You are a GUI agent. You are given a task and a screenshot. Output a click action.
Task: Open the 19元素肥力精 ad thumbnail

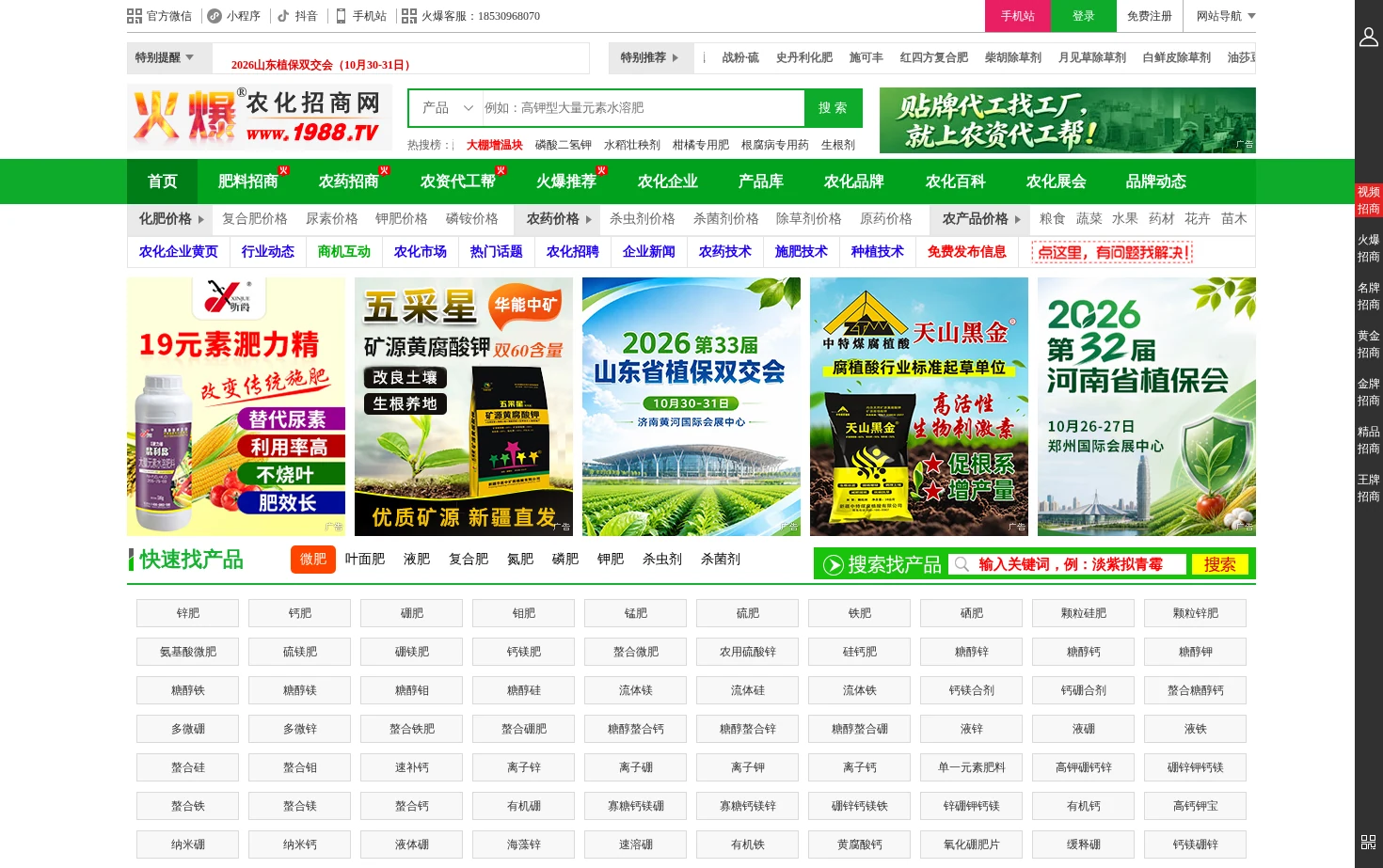click(236, 406)
